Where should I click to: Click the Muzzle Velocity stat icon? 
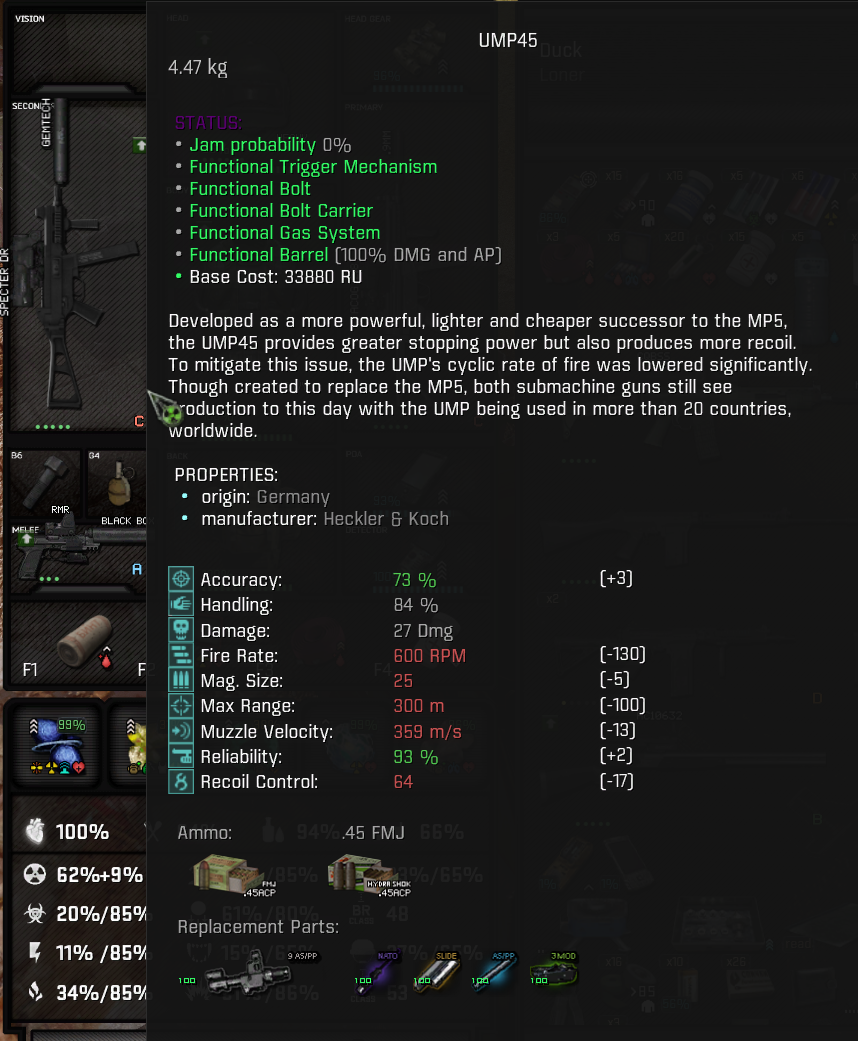coord(181,731)
